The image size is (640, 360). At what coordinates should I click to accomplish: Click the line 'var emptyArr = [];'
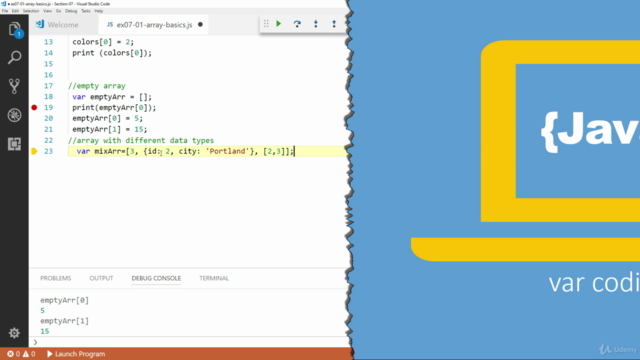coord(112,97)
